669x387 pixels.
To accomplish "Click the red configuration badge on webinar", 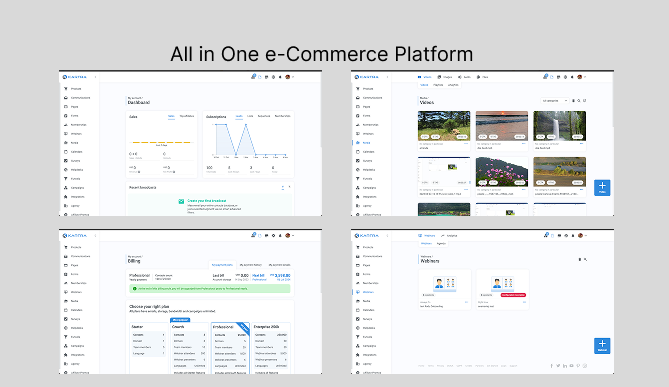I will 513,295.
